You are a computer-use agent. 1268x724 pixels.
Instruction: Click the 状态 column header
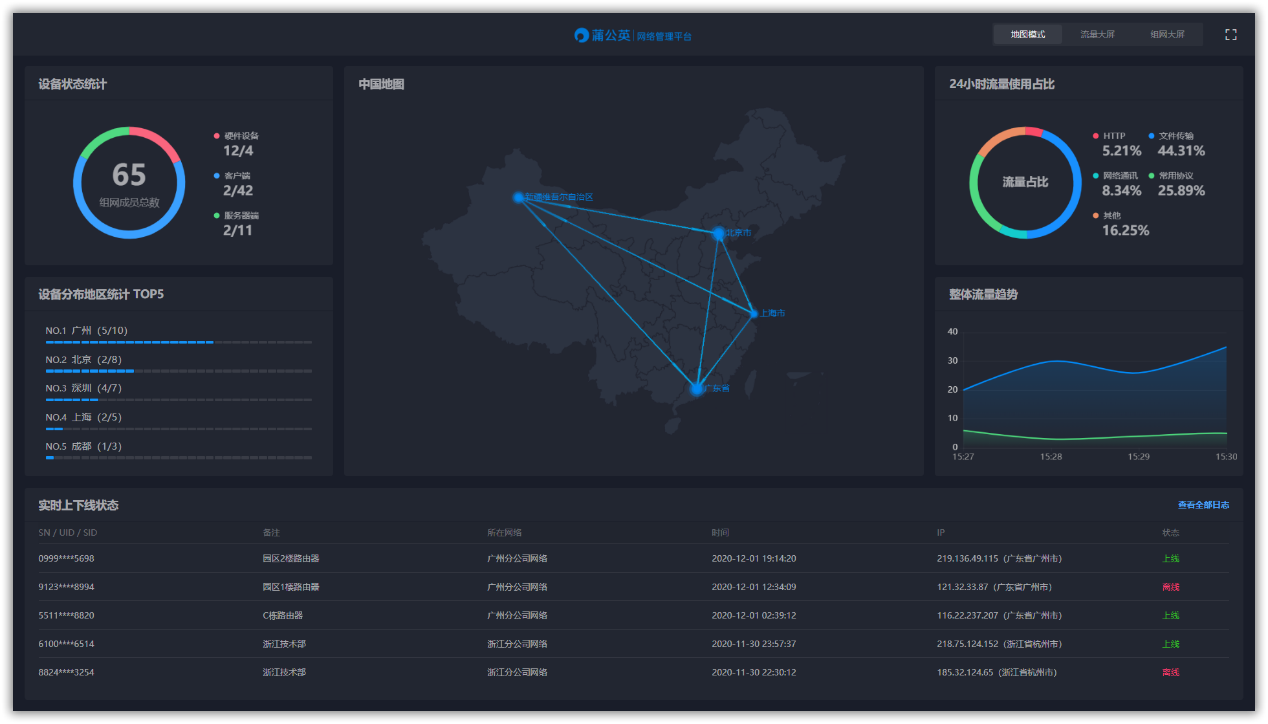tap(1171, 533)
